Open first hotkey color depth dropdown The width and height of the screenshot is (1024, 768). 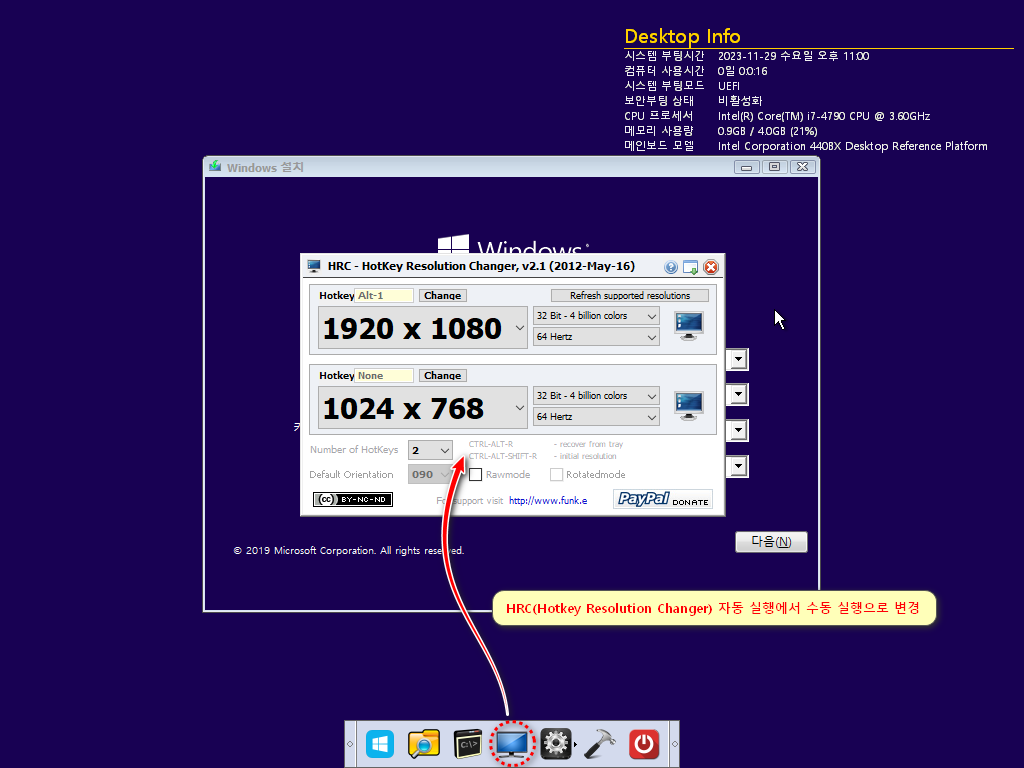[x=596, y=316]
